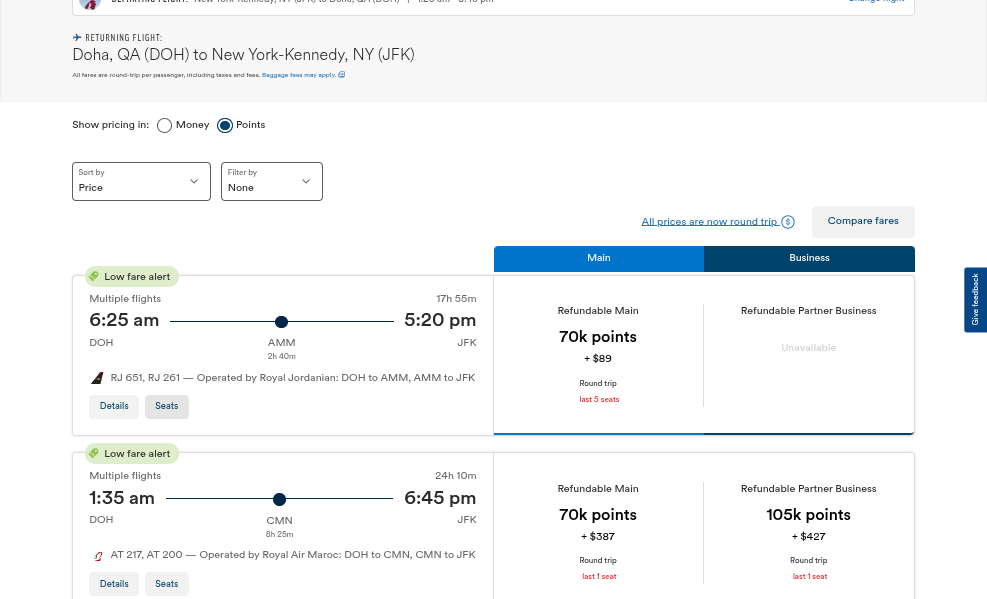Open Seats for the Royal Jordanian flight

[x=167, y=406]
